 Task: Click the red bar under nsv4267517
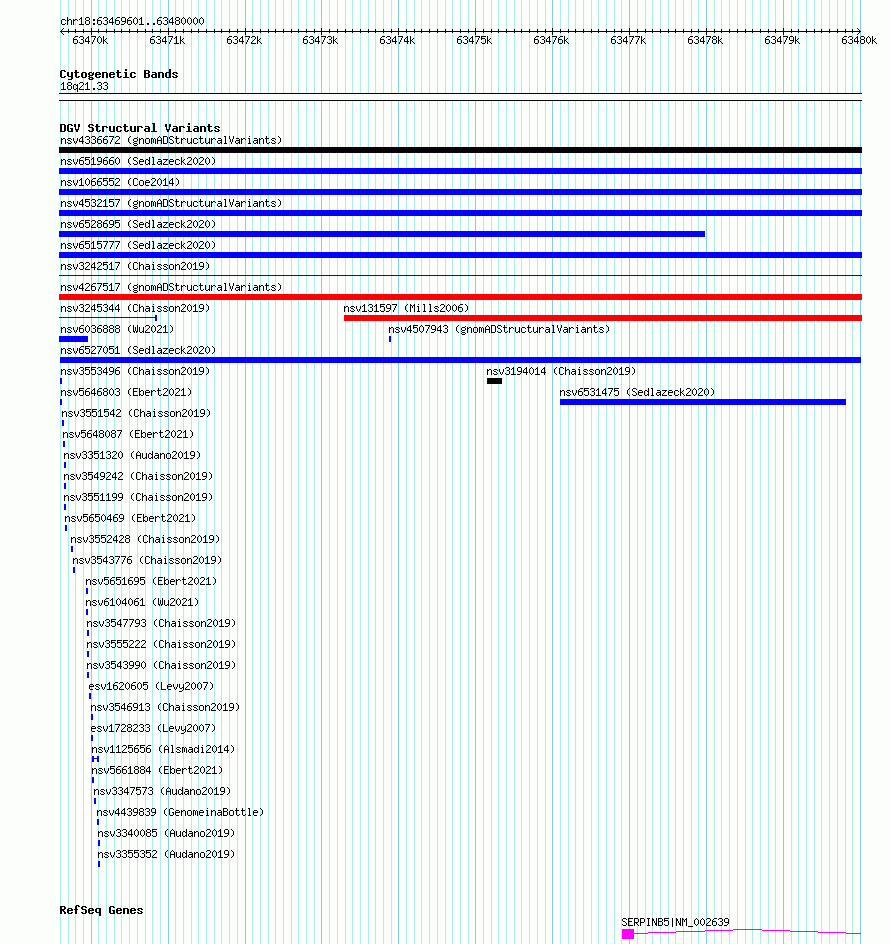460,297
